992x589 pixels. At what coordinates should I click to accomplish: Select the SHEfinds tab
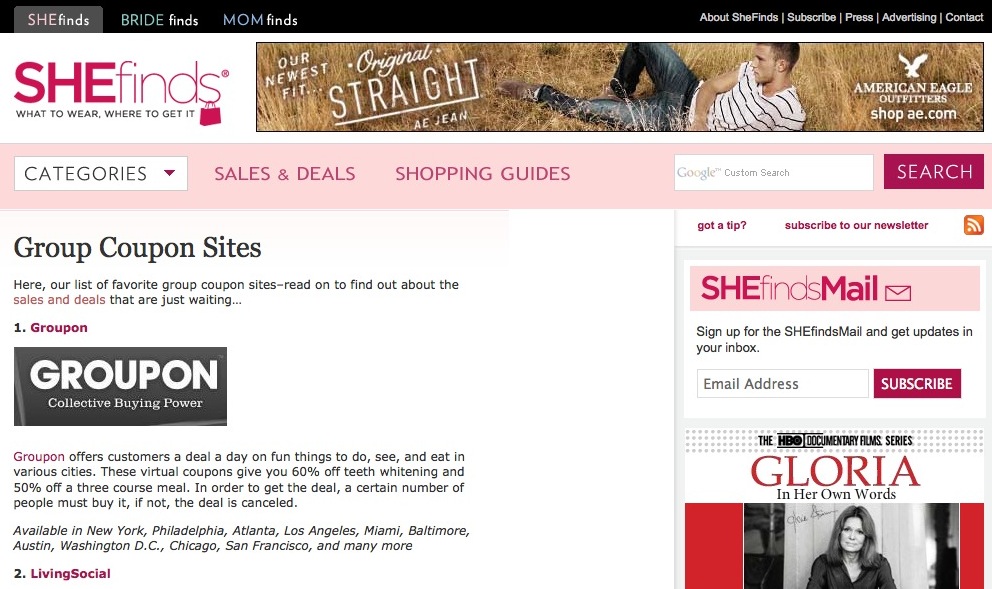tap(58, 20)
